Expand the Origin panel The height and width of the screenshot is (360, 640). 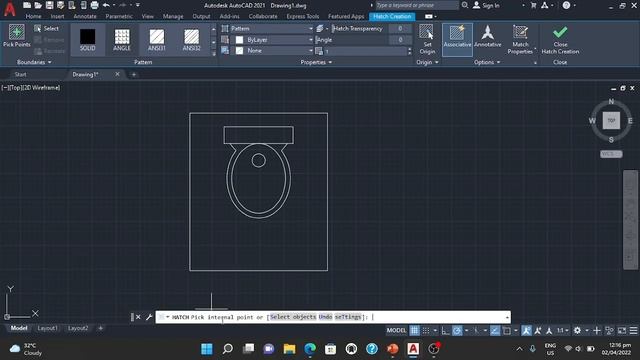427,62
